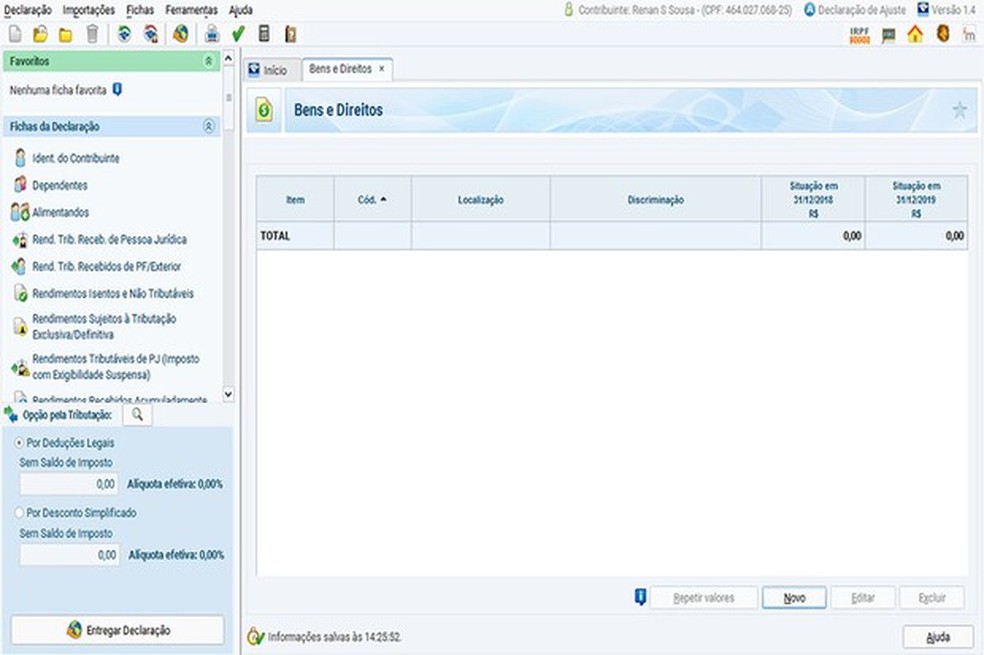Mark Bens e Direitos as favorite star
The image size is (984, 655).
point(960,110)
